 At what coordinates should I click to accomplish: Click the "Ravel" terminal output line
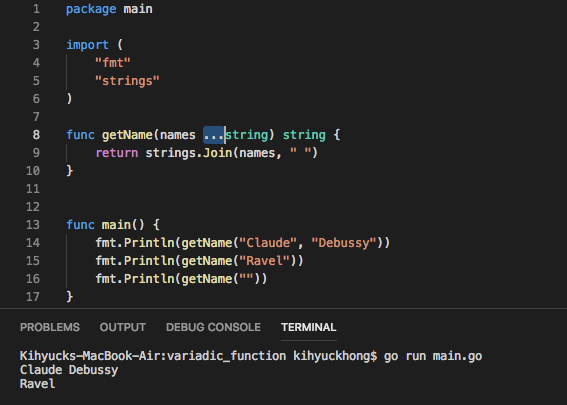pos(38,384)
